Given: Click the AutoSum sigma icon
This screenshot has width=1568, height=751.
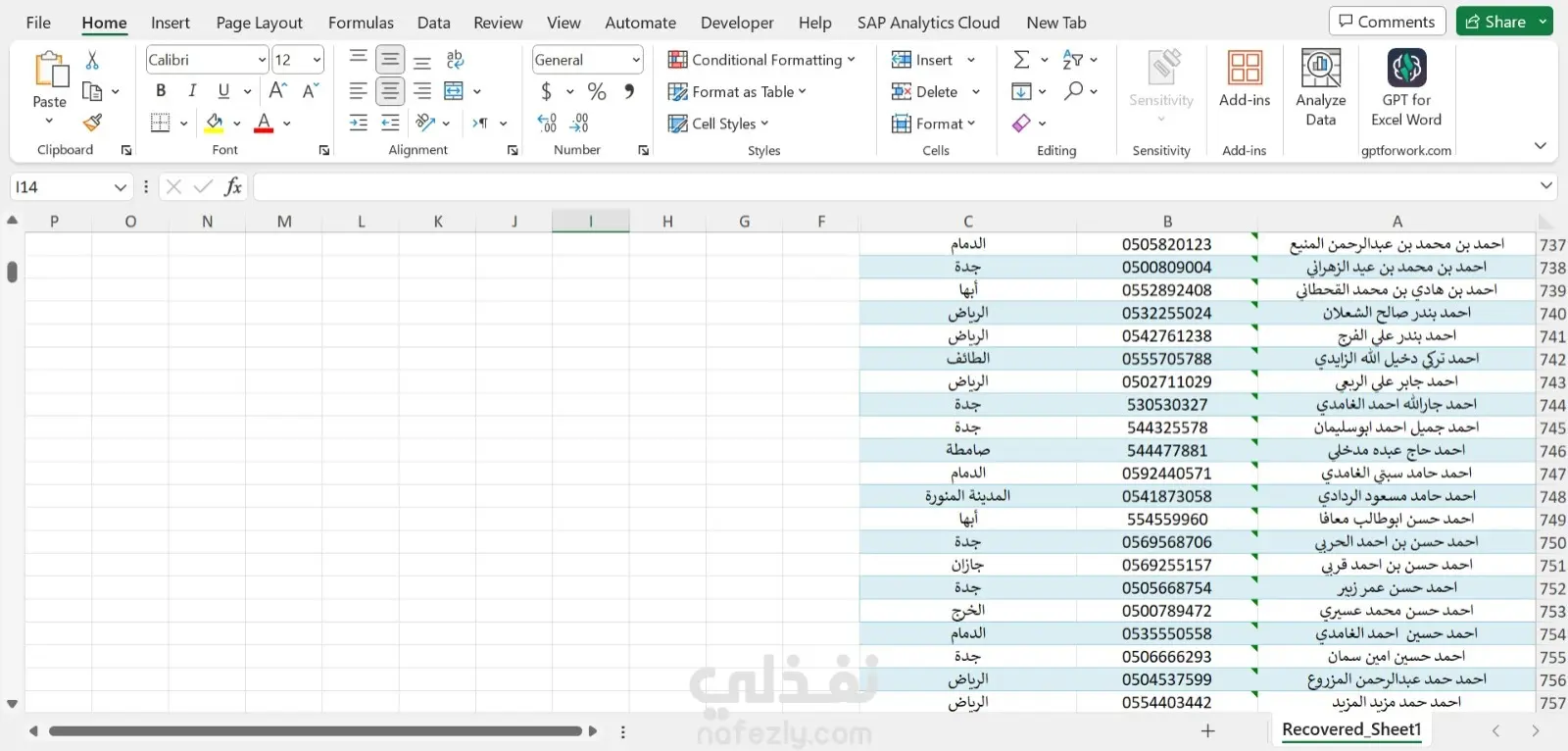Looking at the screenshot, I should (1021, 60).
